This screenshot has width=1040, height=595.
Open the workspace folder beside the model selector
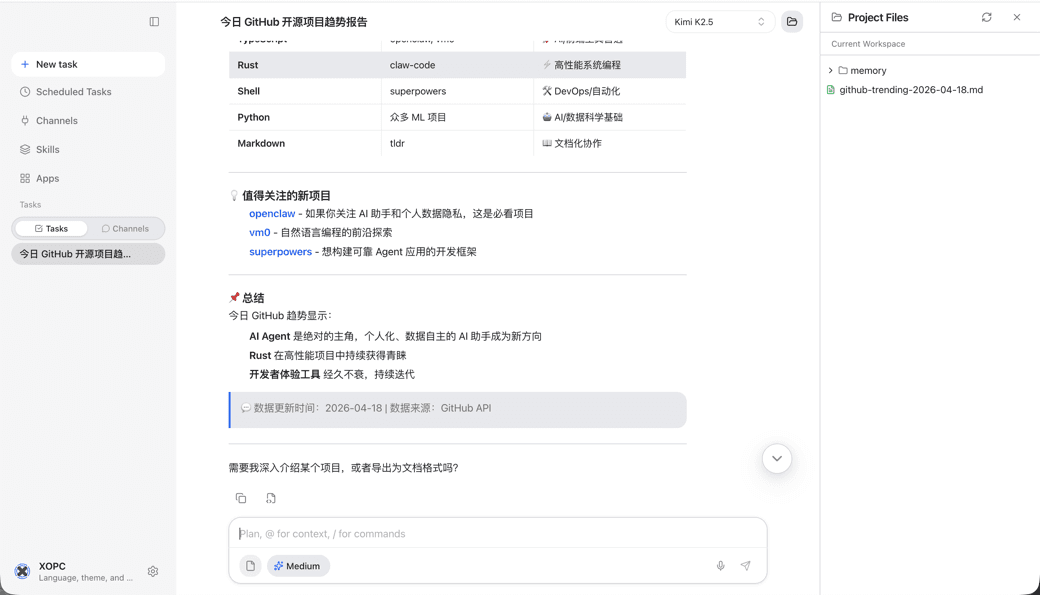point(791,21)
